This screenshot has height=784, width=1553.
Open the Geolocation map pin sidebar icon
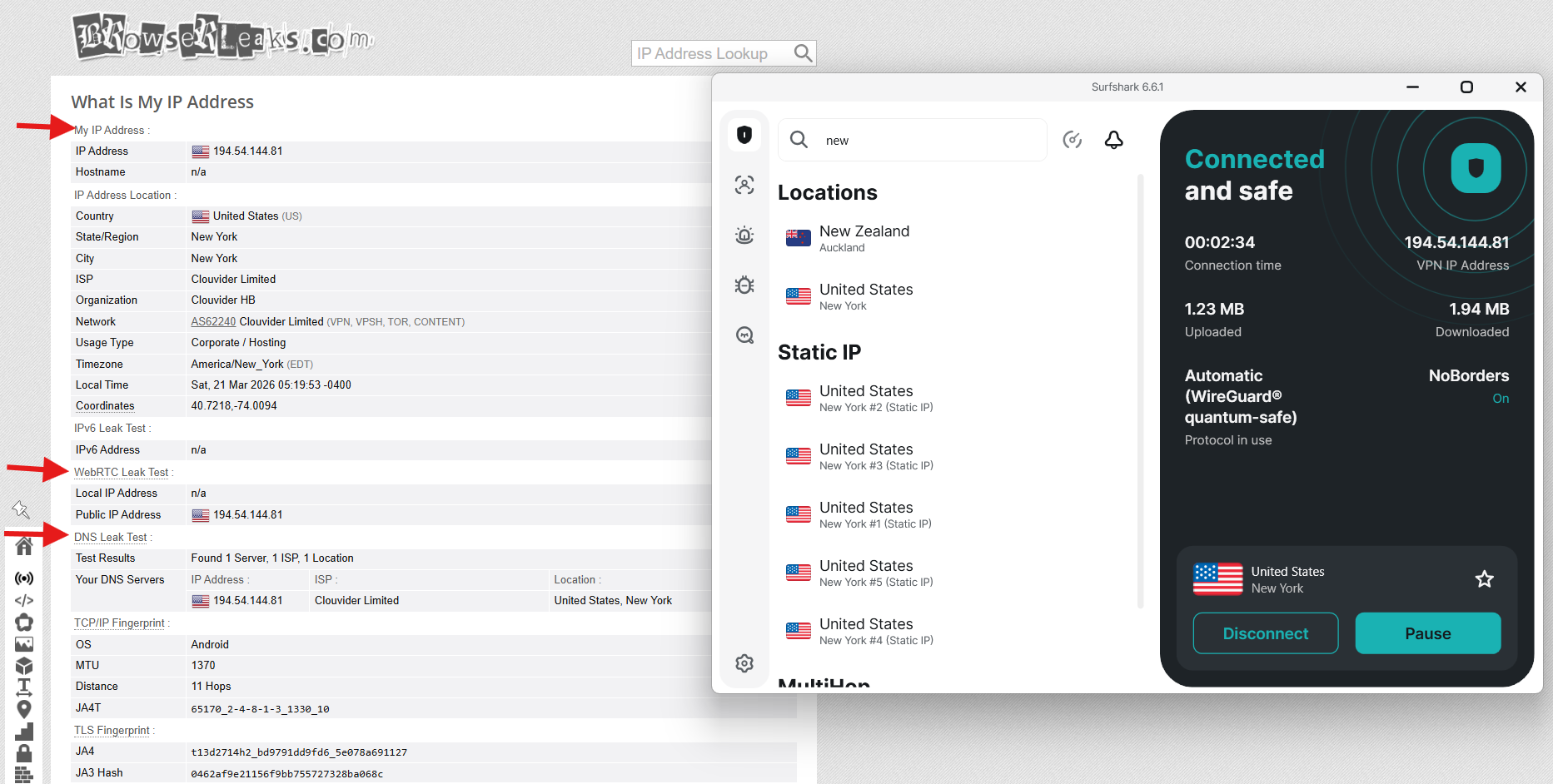[x=24, y=709]
